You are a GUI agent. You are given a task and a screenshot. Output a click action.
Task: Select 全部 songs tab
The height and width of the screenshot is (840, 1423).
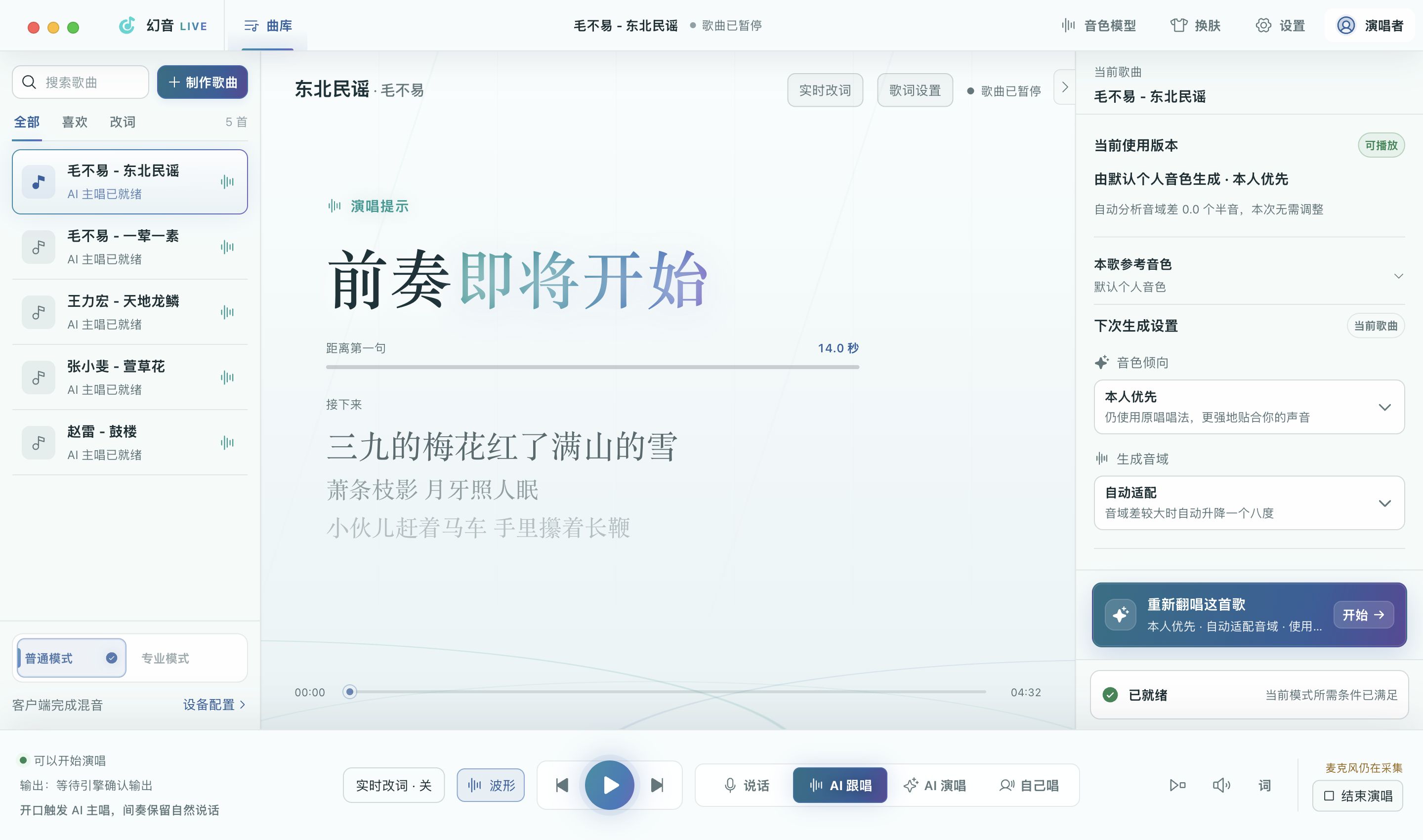27,122
